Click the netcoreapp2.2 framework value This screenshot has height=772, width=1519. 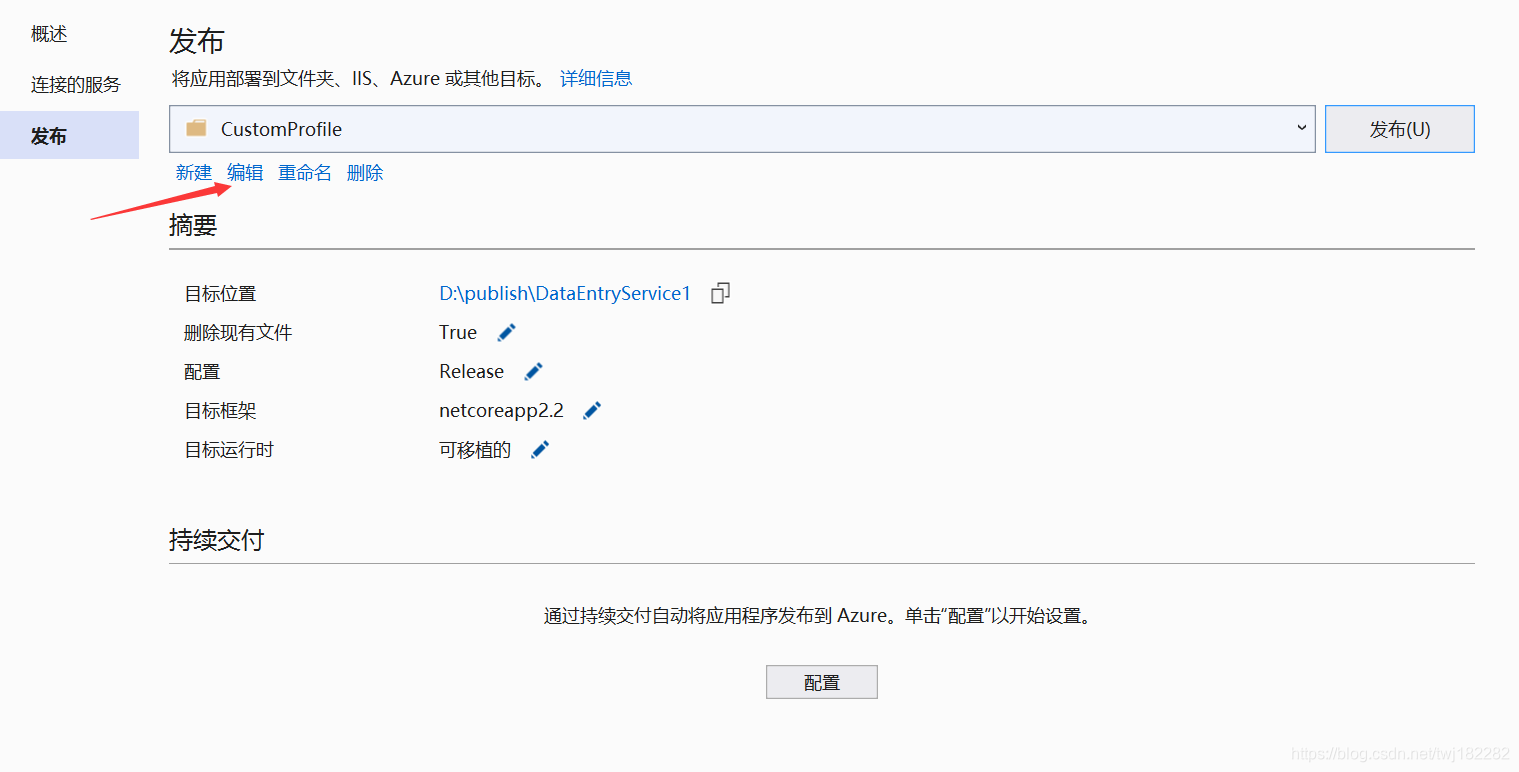pos(501,410)
